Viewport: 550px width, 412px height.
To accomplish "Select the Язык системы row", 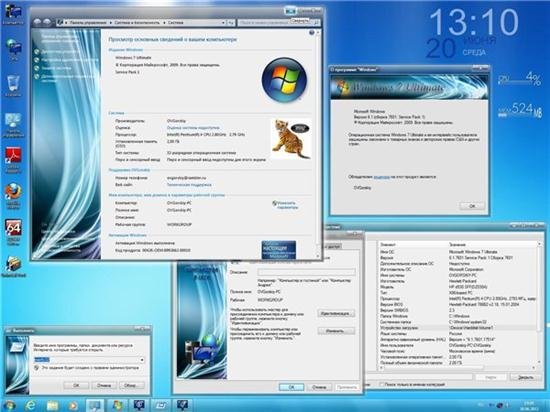I will click(x=458, y=333).
